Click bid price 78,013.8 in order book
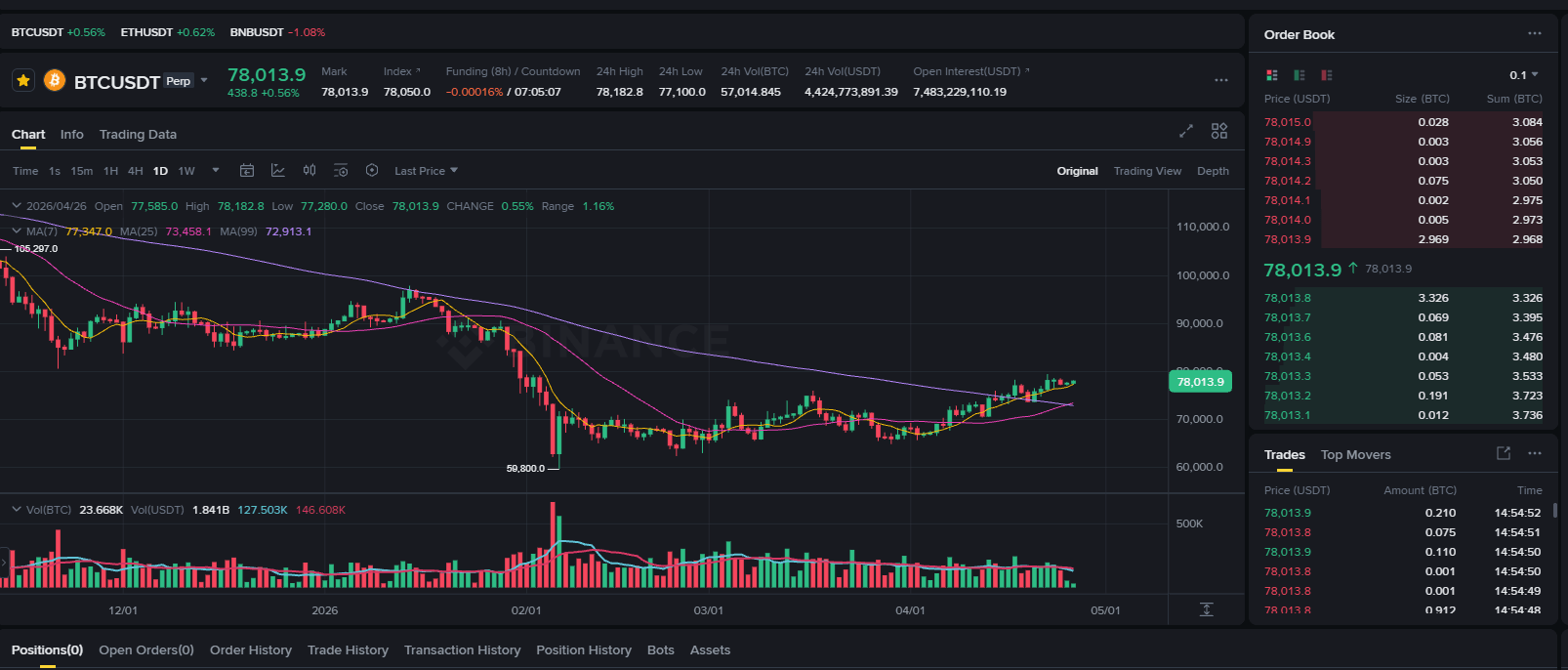This screenshot has height=670, width=1568. (1288, 298)
